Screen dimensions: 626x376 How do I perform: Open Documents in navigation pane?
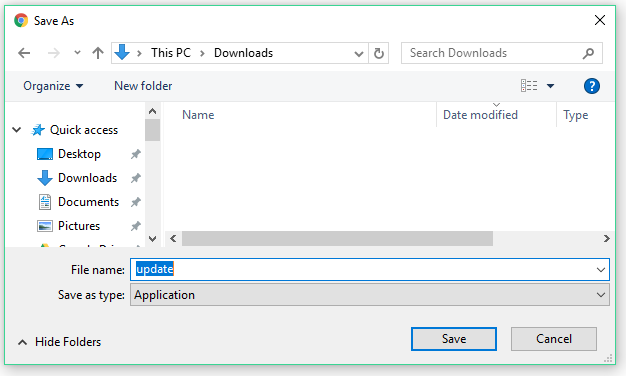(88, 202)
